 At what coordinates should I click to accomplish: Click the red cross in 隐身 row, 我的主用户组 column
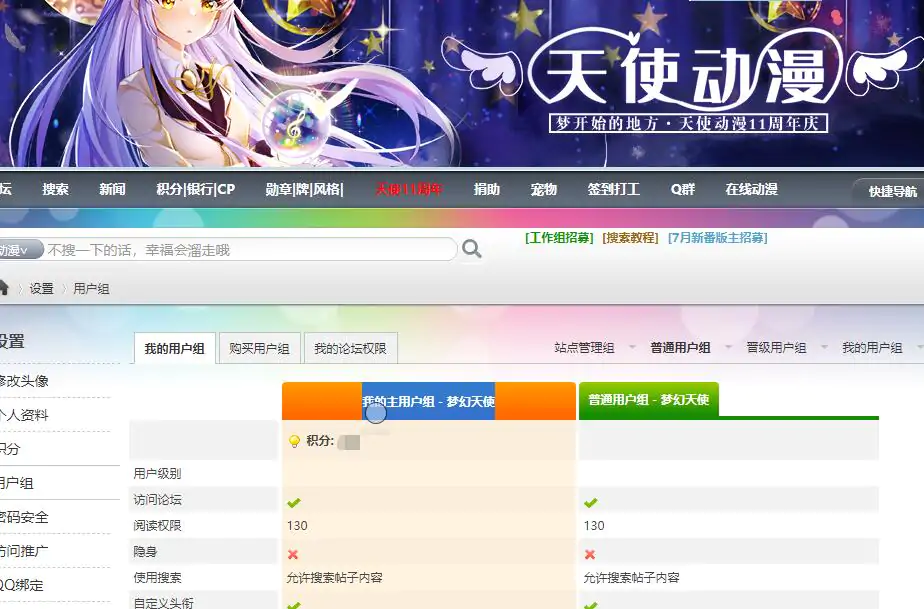(x=293, y=554)
